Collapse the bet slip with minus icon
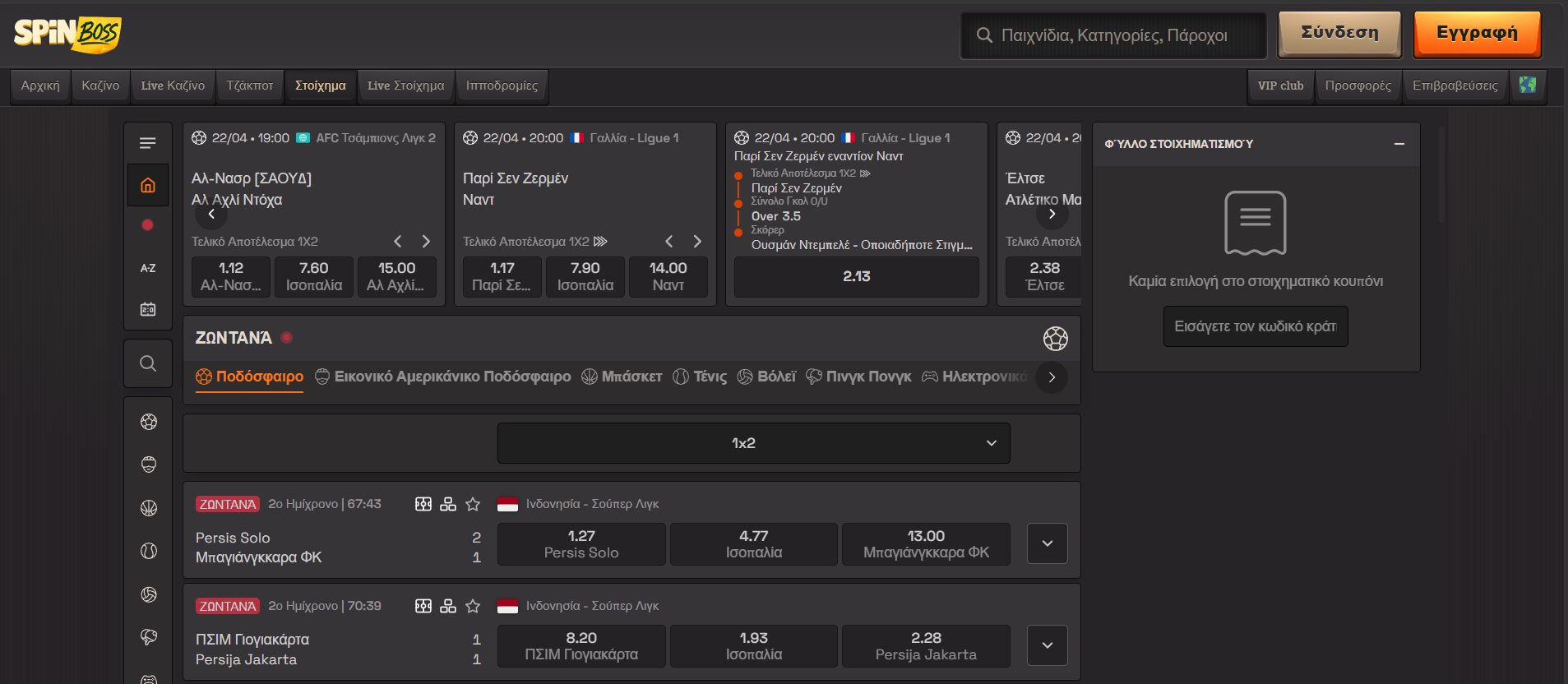The width and height of the screenshot is (1568, 684). click(1399, 144)
